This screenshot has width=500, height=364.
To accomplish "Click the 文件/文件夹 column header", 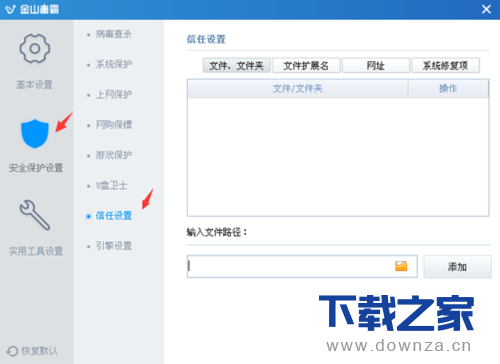I will tap(298, 88).
